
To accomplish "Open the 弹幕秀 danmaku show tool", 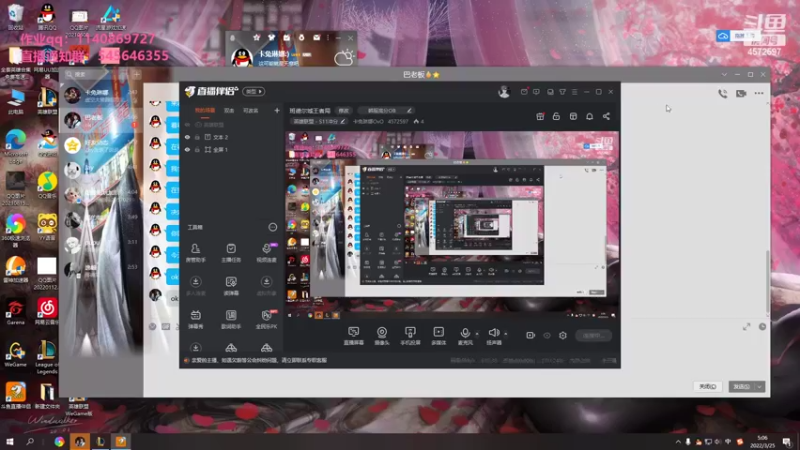I will pos(195,319).
